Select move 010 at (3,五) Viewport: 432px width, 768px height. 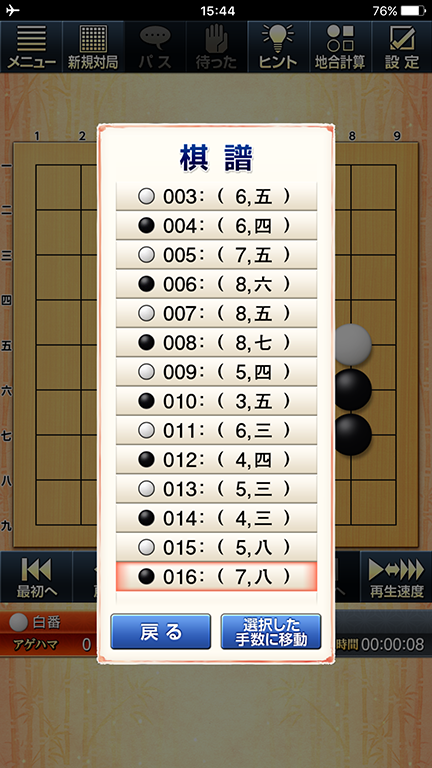point(216,402)
